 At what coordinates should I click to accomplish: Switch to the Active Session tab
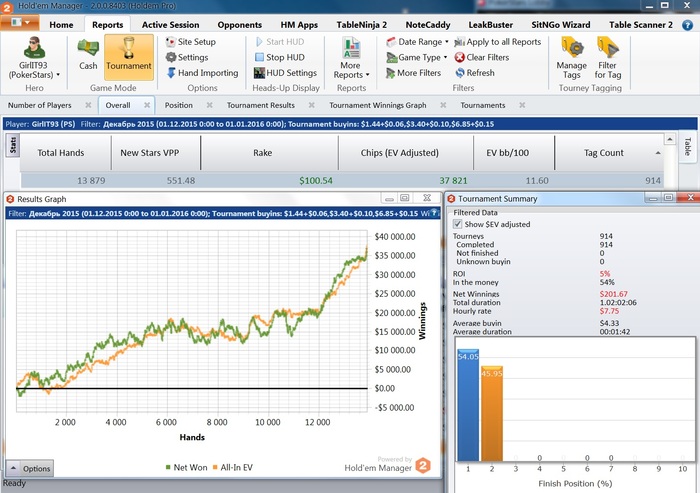(171, 25)
